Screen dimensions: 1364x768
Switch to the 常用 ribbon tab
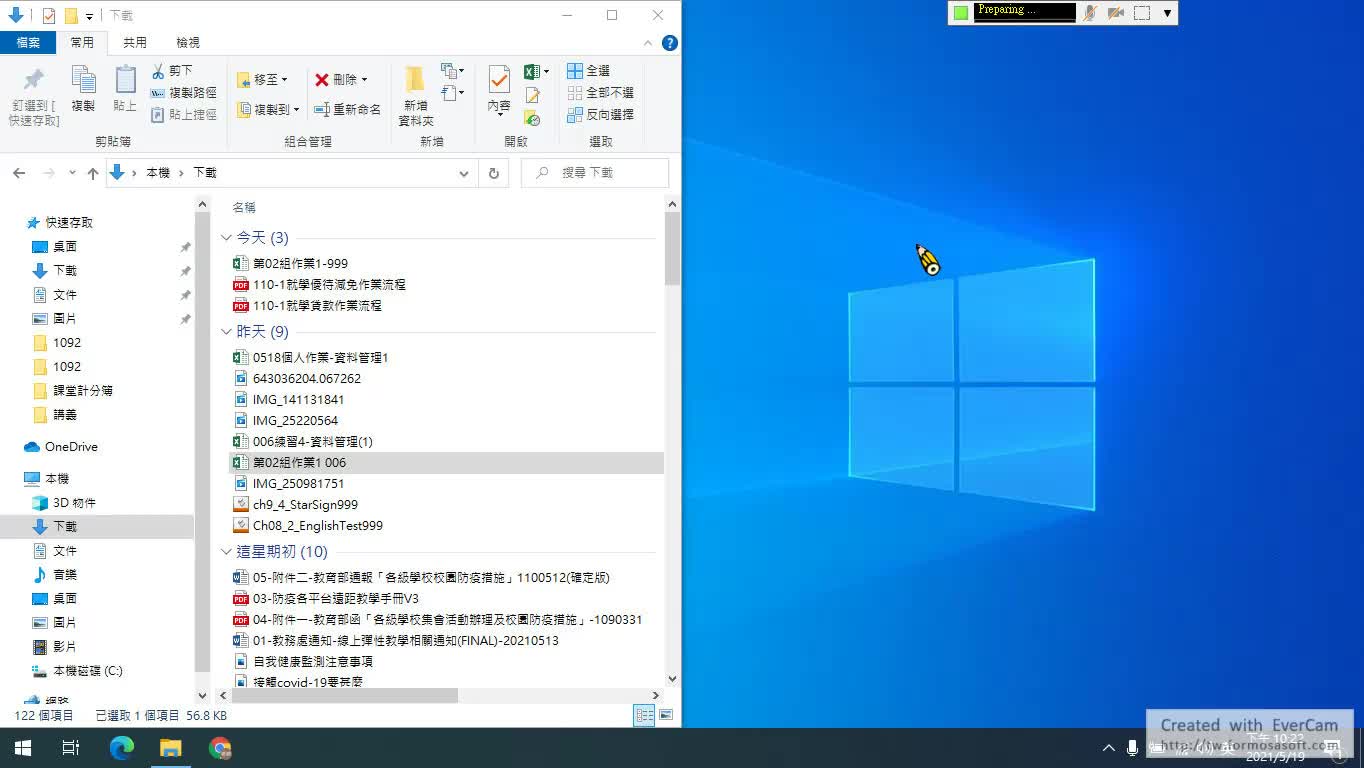(82, 43)
